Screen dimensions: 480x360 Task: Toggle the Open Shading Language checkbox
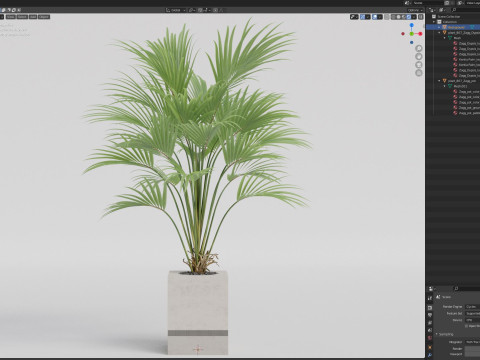click(x=466, y=326)
